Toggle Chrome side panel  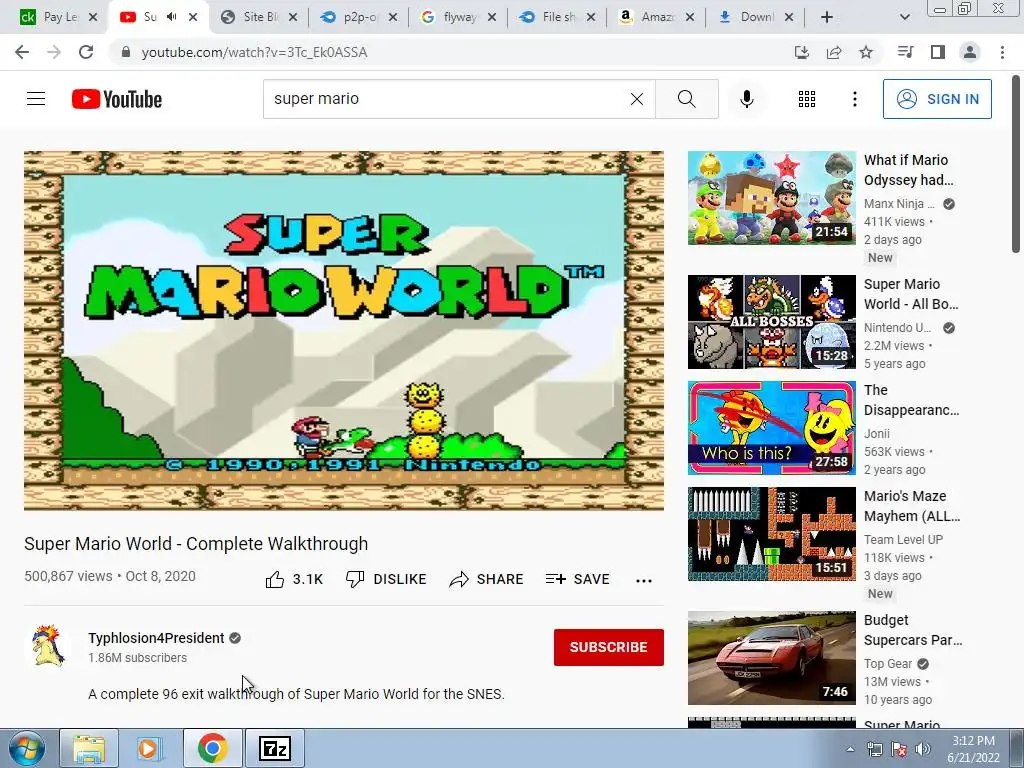938,52
